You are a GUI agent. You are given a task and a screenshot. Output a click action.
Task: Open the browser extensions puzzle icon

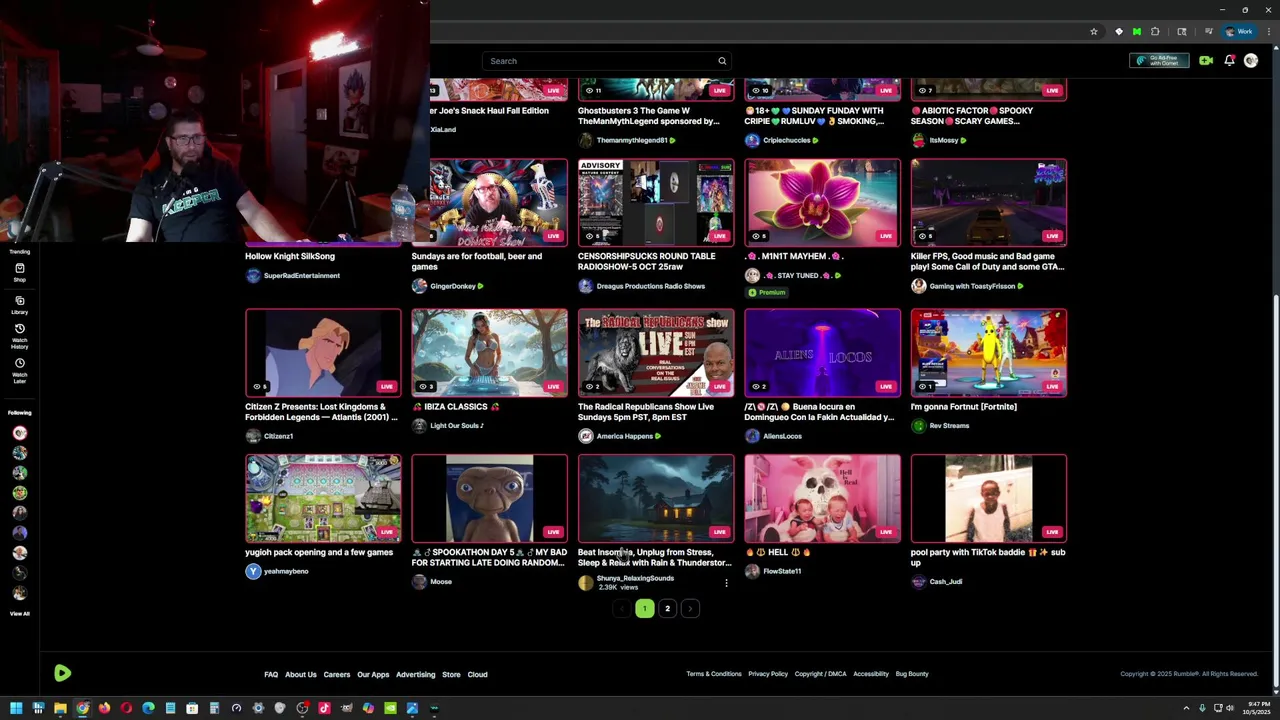1155,32
